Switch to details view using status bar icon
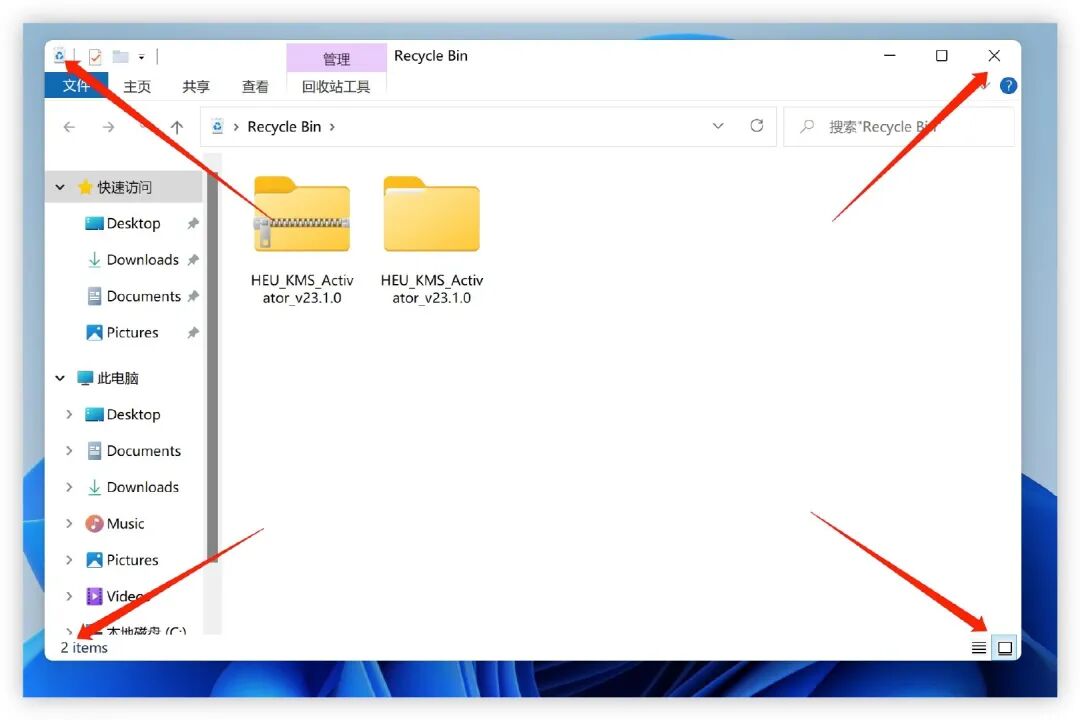 pos(978,647)
